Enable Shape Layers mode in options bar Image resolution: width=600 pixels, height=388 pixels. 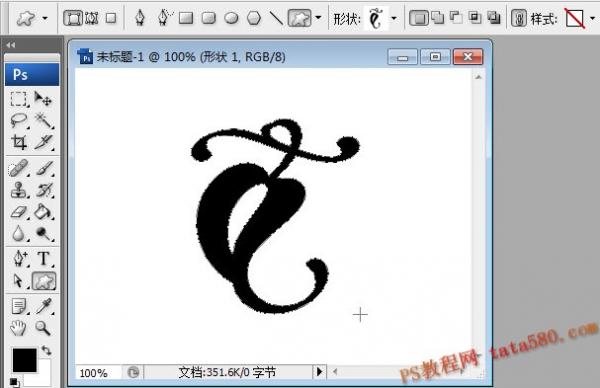[73, 18]
